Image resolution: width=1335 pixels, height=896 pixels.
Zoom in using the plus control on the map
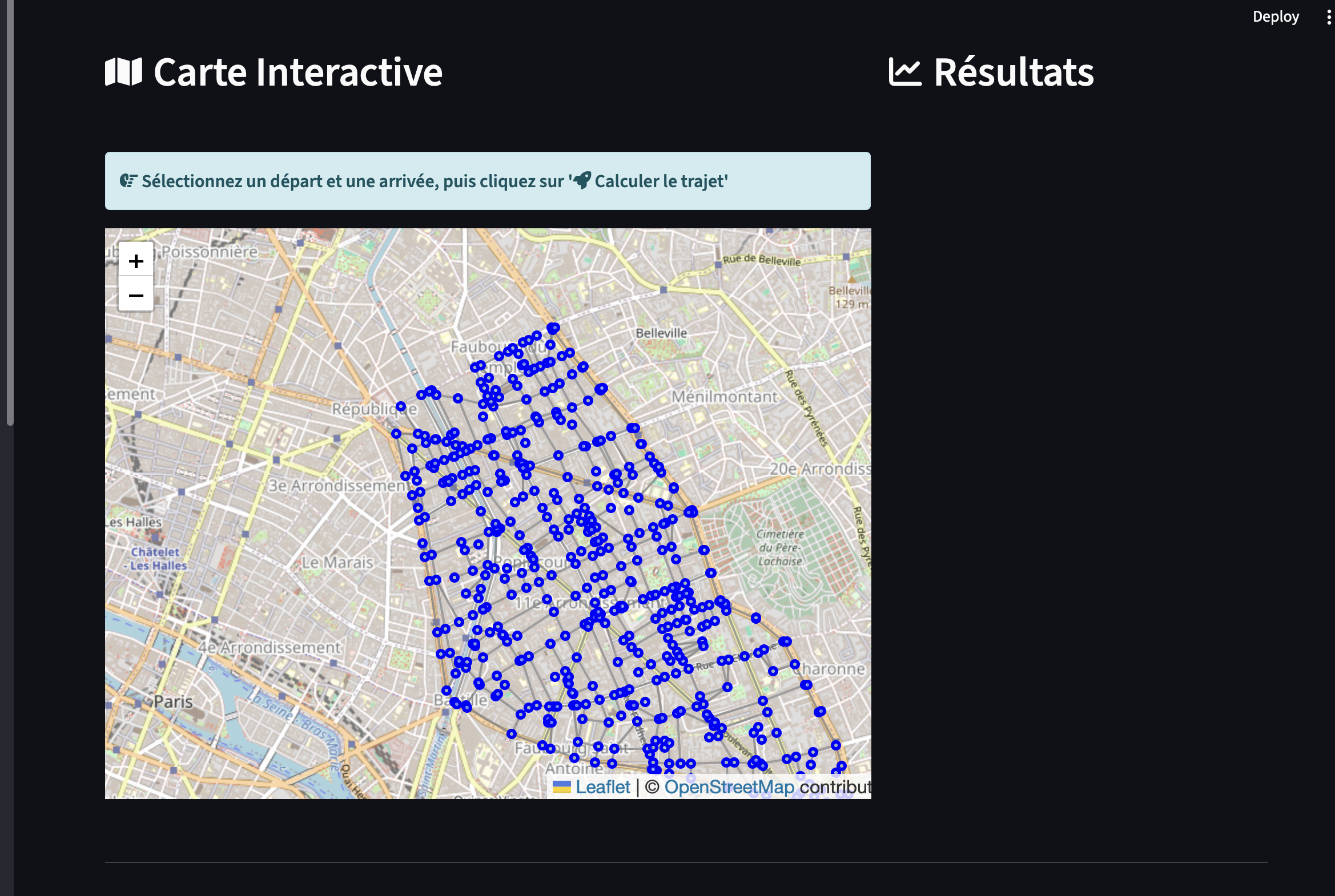[135, 262]
